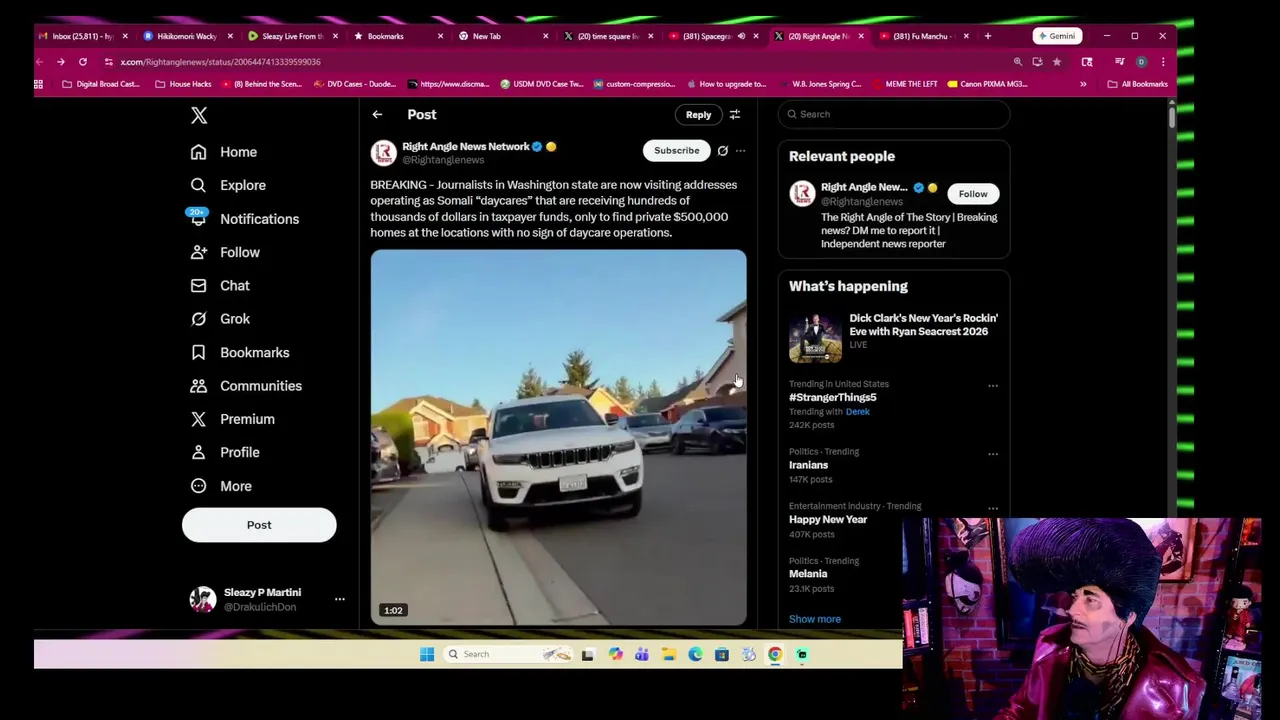1280x720 pixels.
Task: Open the Melania trending topic
Action: pos(808,574)
